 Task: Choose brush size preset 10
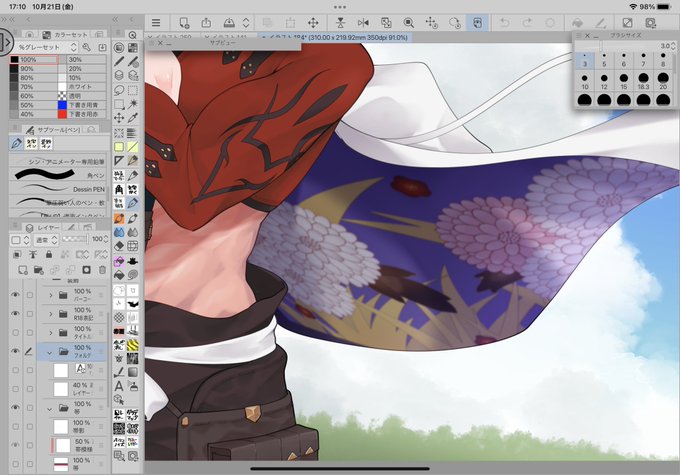(585, 82)
